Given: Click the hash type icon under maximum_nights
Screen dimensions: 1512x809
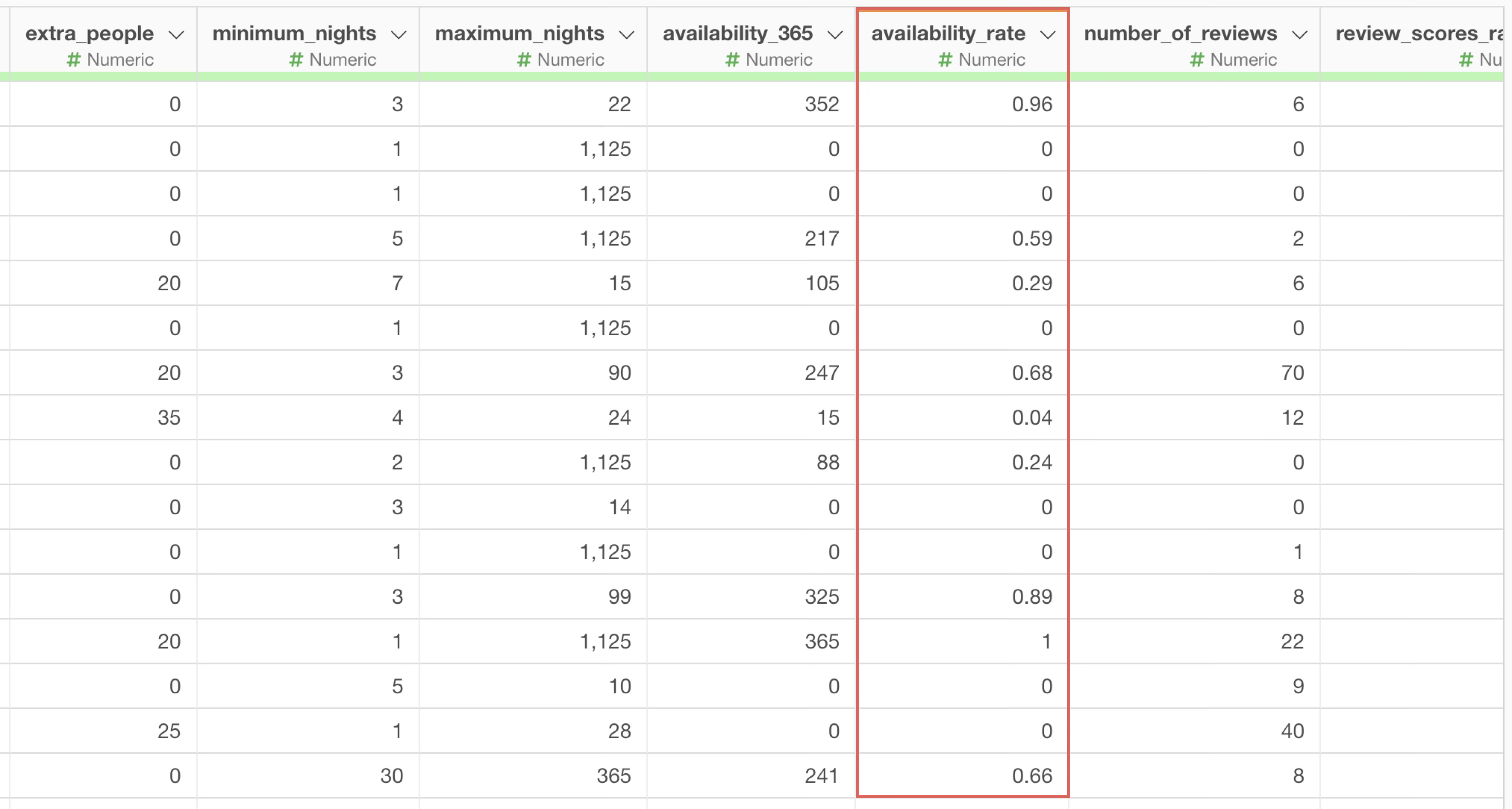Looking at the screenshot, I should click(x=524, y=59).
